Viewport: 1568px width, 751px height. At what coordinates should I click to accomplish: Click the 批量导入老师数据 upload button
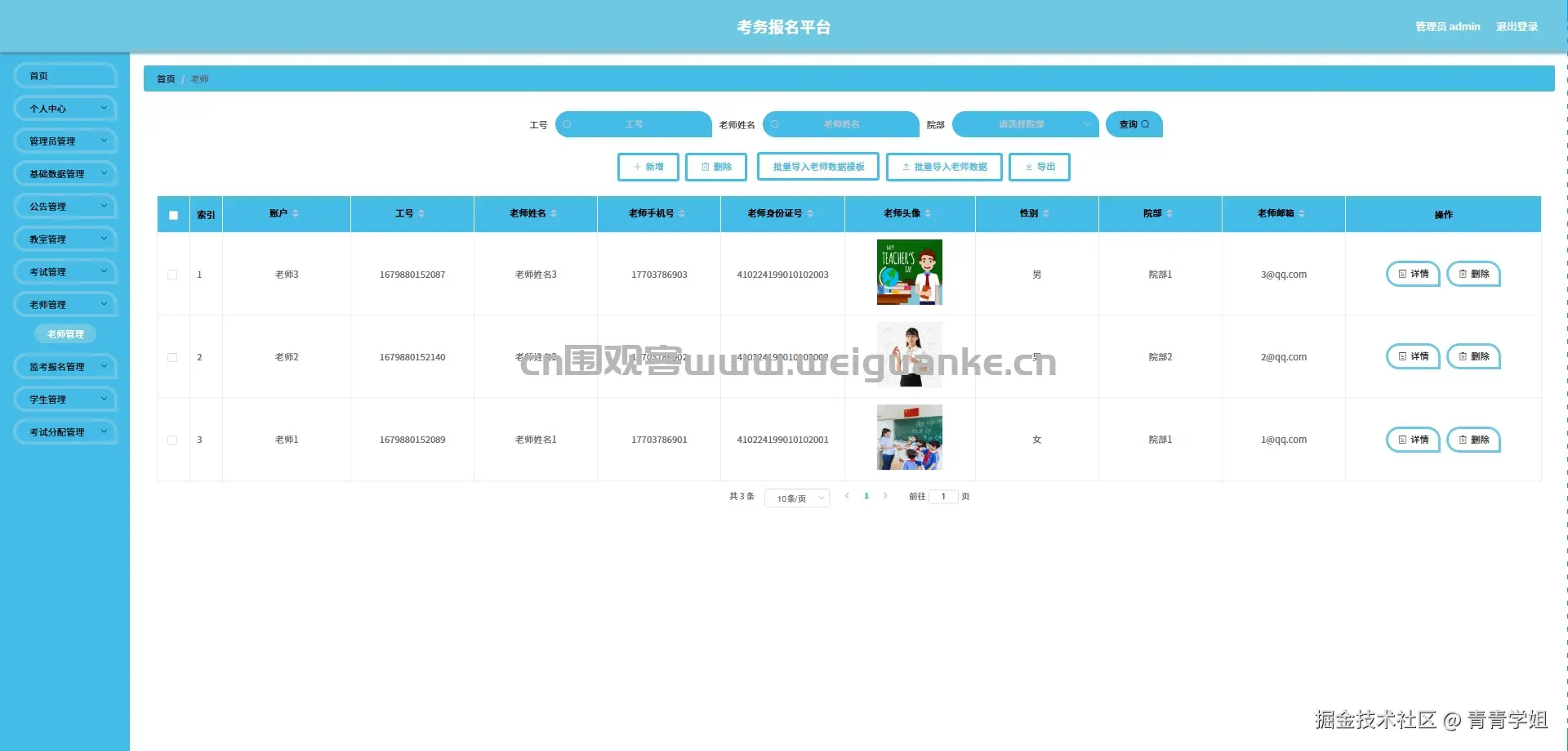pos(944,167)
